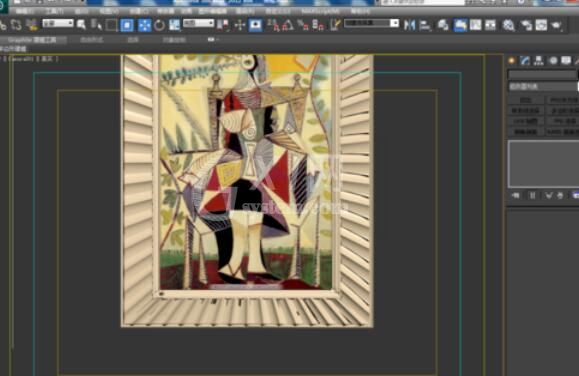The height and width of the screenshot is (376, 579).
Task: Click the Align tool icon
Action: 425,25
